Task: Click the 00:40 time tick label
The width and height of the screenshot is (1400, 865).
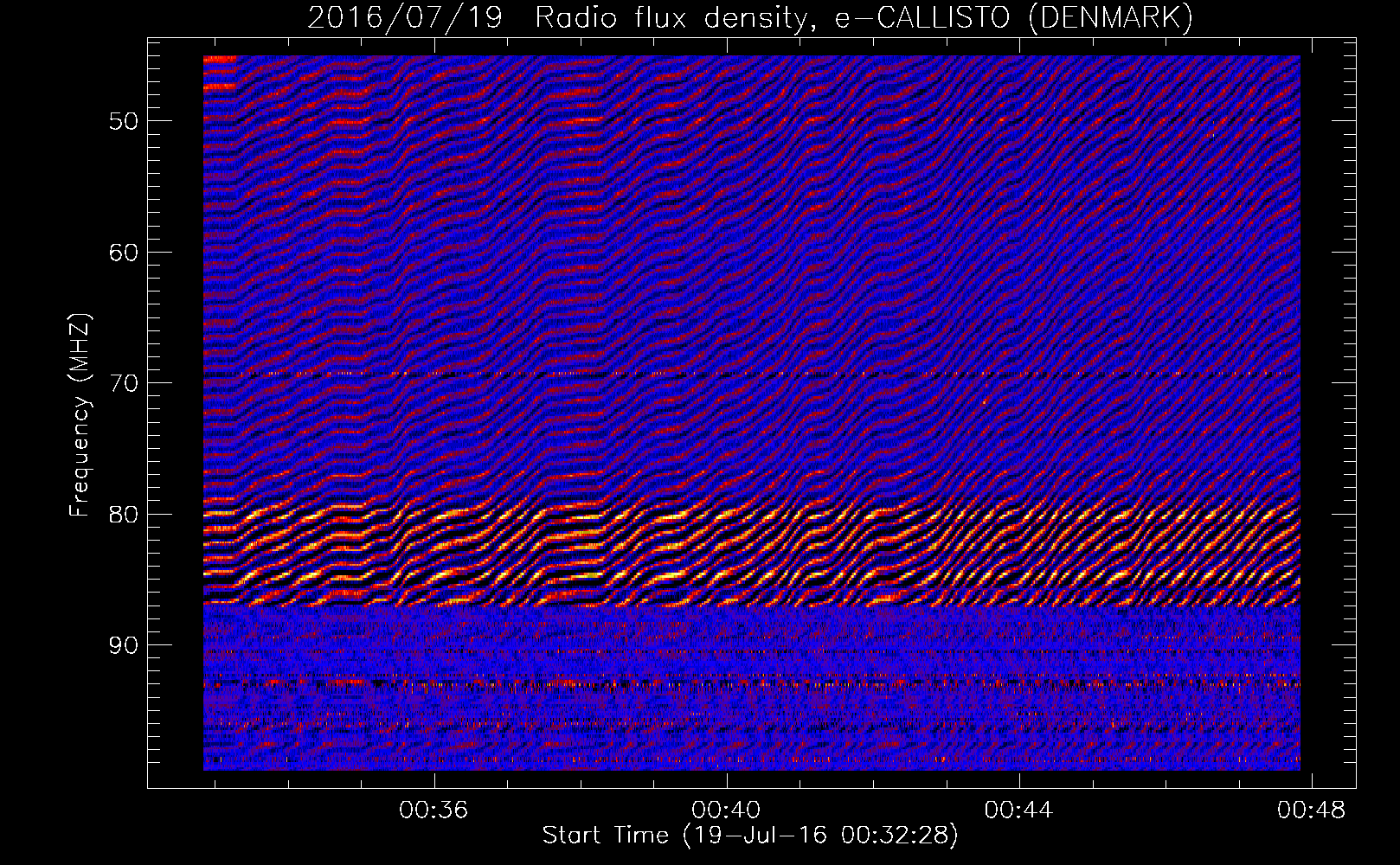Action: pos(727,810)
